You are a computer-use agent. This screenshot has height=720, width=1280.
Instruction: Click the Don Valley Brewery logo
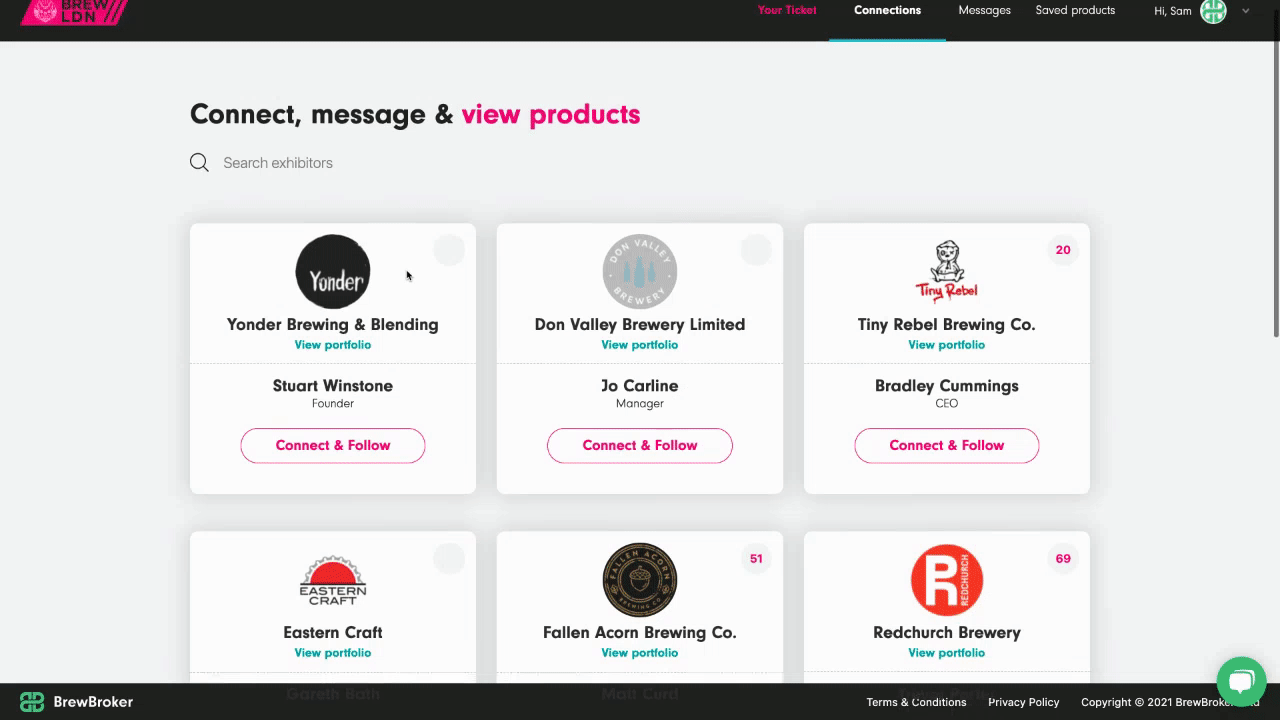point(640,272)
